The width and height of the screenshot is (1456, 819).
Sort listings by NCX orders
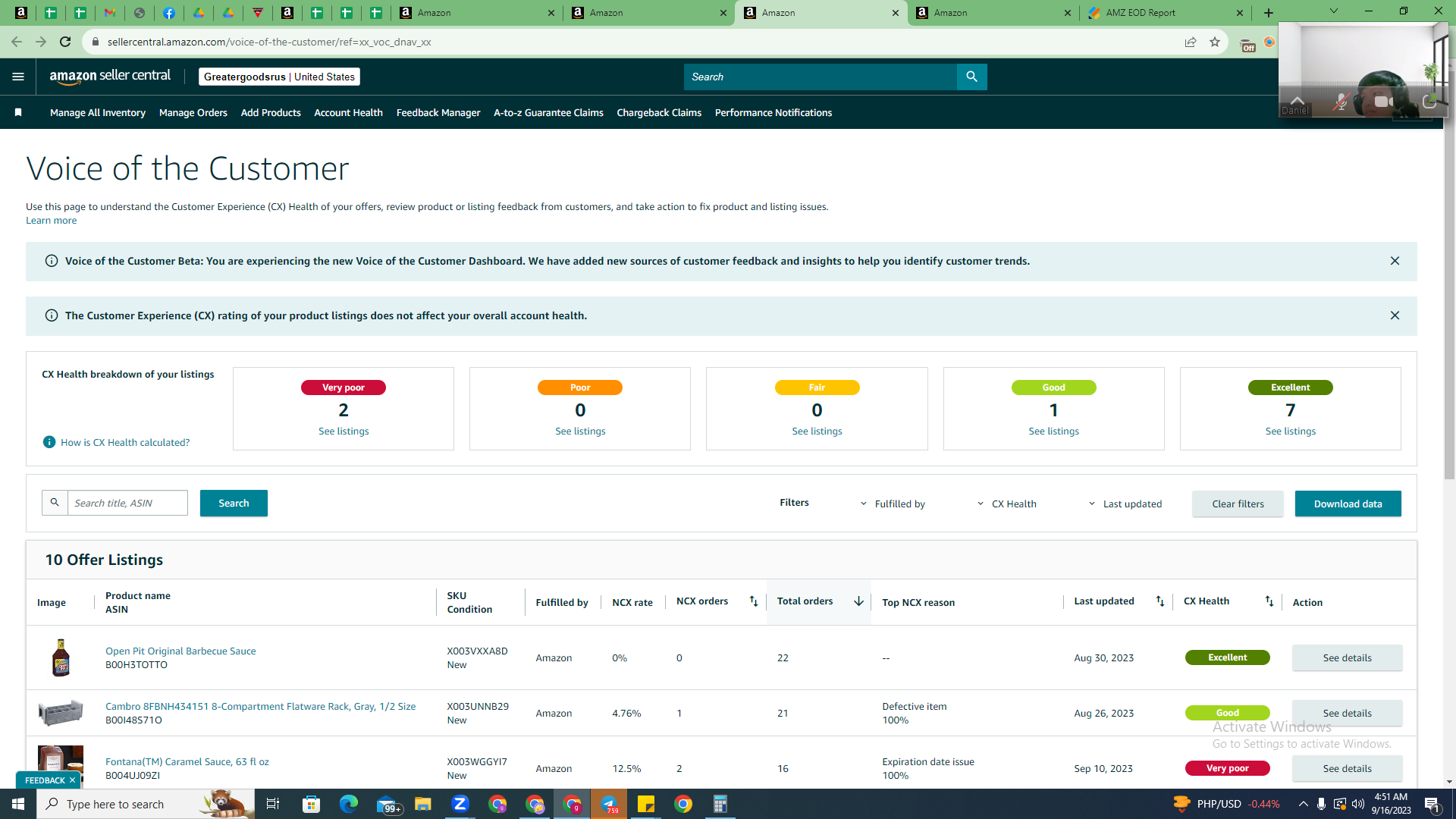point(753,601)
